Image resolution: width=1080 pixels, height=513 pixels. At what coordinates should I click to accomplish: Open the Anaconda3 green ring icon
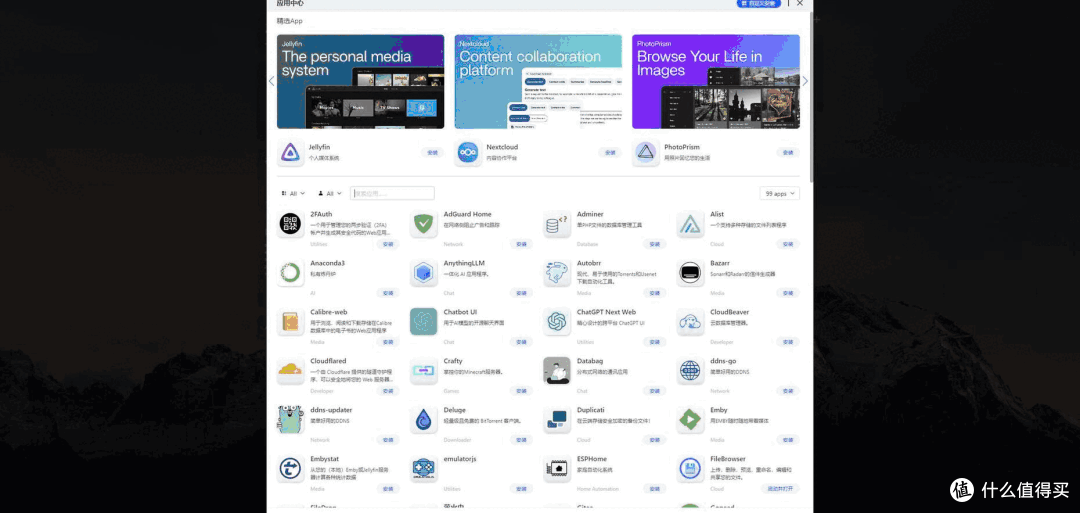[x=291, y=273]
